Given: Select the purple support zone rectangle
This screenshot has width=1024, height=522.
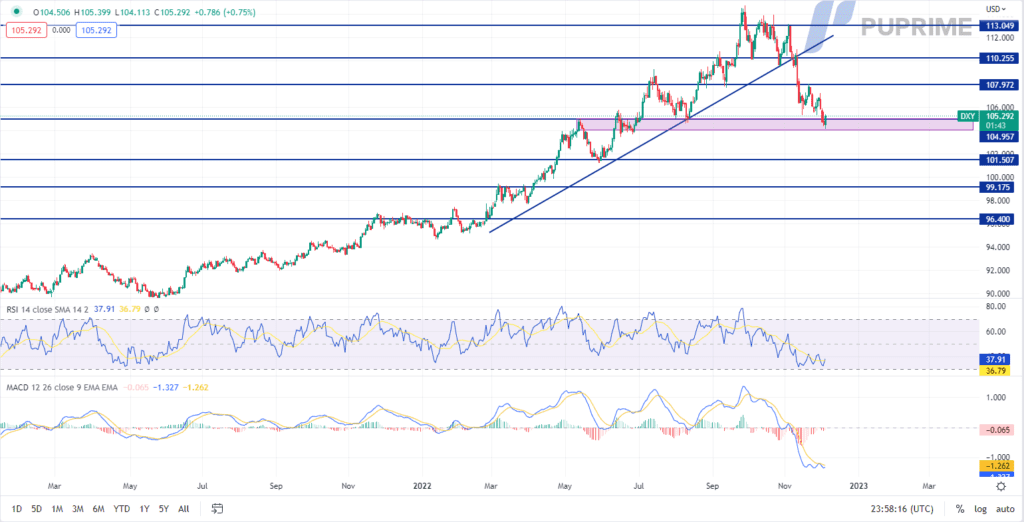Looking at the screenshot, I should click(775, 124).
